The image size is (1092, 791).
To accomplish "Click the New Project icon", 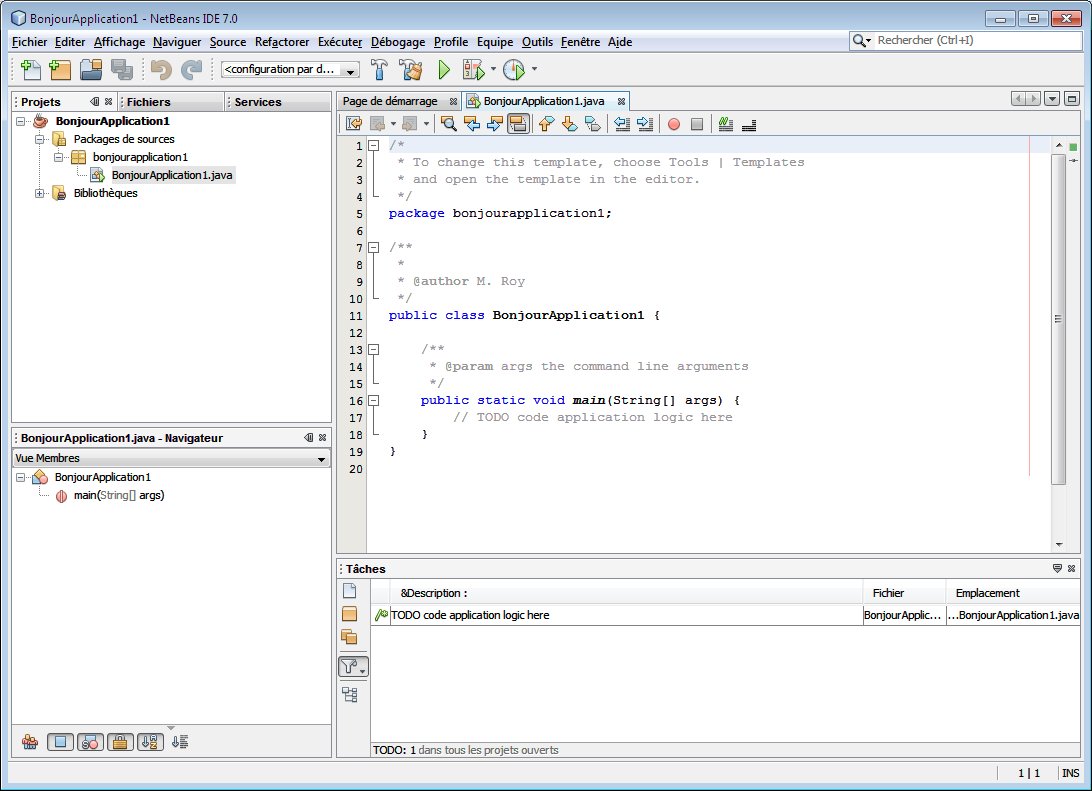I will coord(61,69).
